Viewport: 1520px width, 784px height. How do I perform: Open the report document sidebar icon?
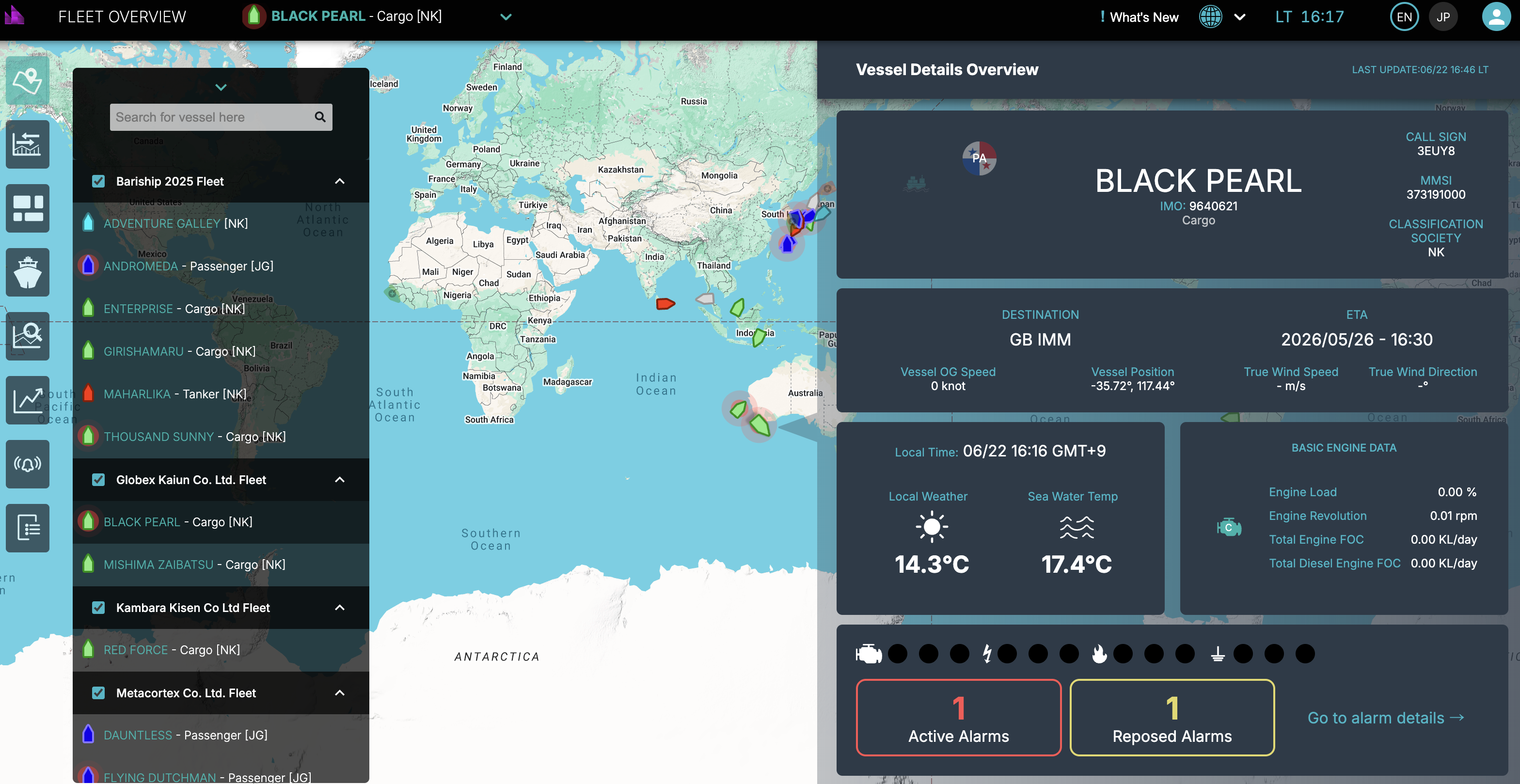click(x=28, y=528)
